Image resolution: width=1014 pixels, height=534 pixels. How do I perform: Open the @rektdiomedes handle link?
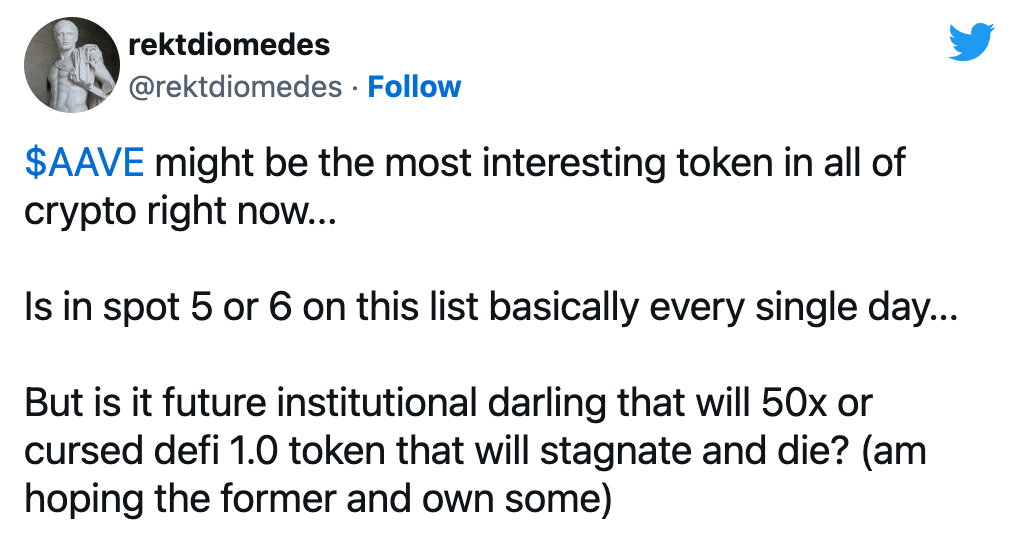tap(236, 87)
